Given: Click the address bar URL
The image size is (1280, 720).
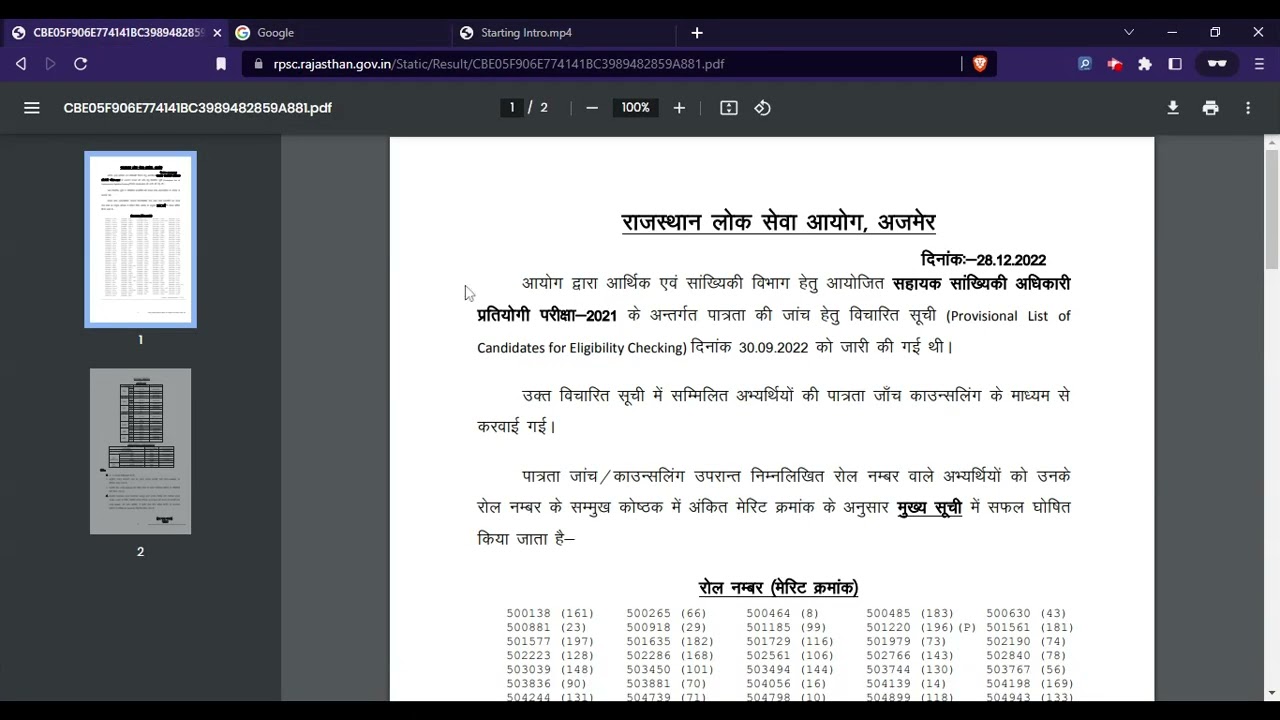Looking at the screenshot, I should coord(498,64).
